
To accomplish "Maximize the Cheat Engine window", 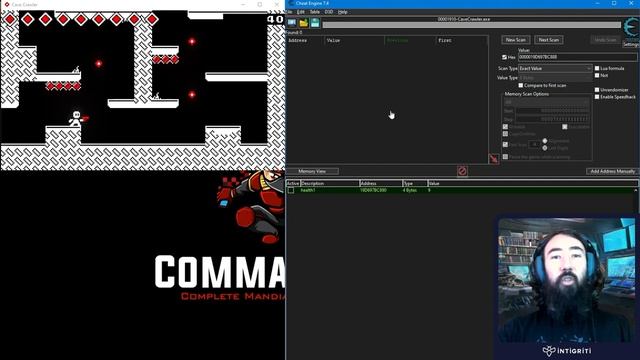I will click(x=614, y=3).
